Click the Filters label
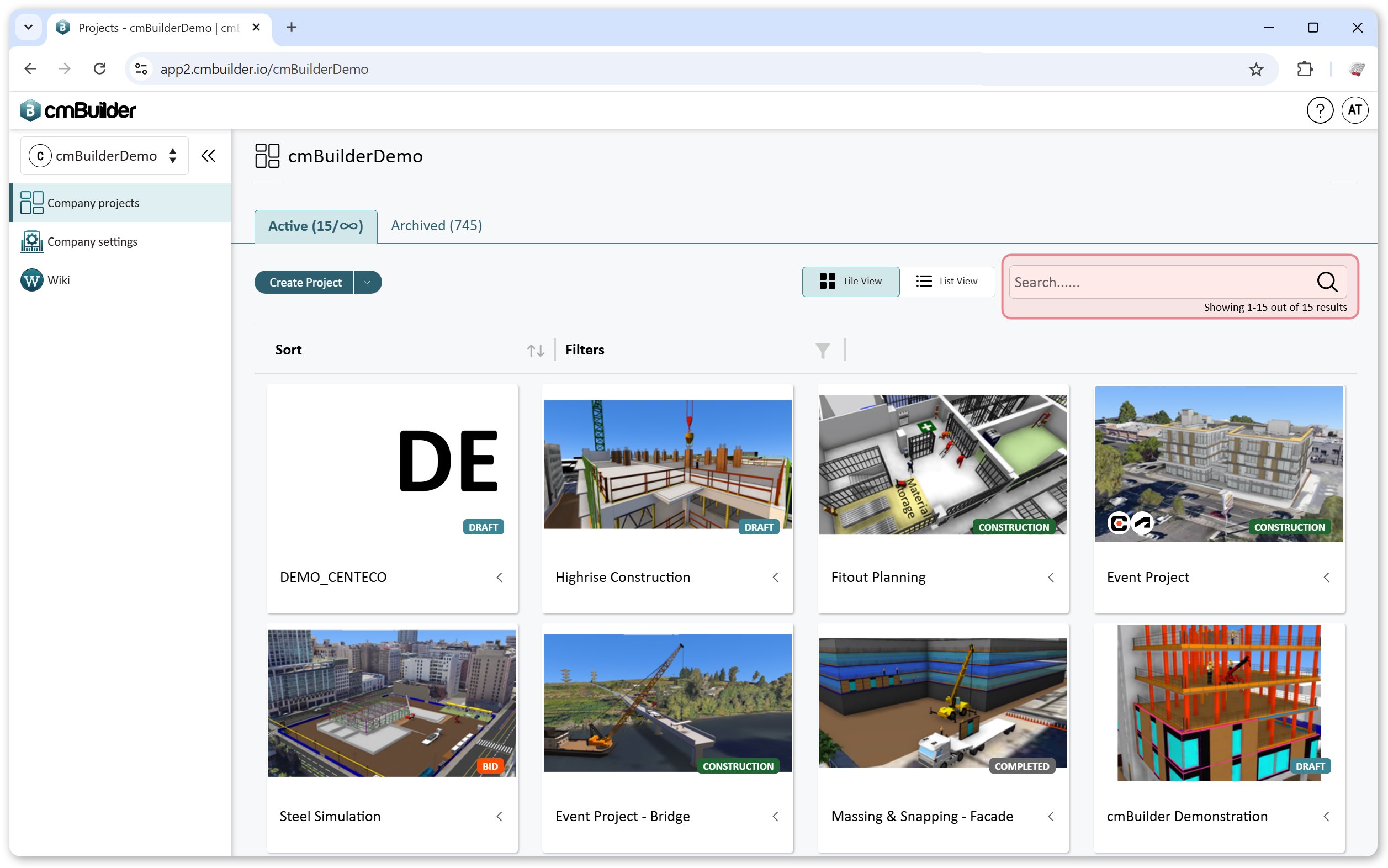This screenshot has width=1388, height=868. click(584, 350)
